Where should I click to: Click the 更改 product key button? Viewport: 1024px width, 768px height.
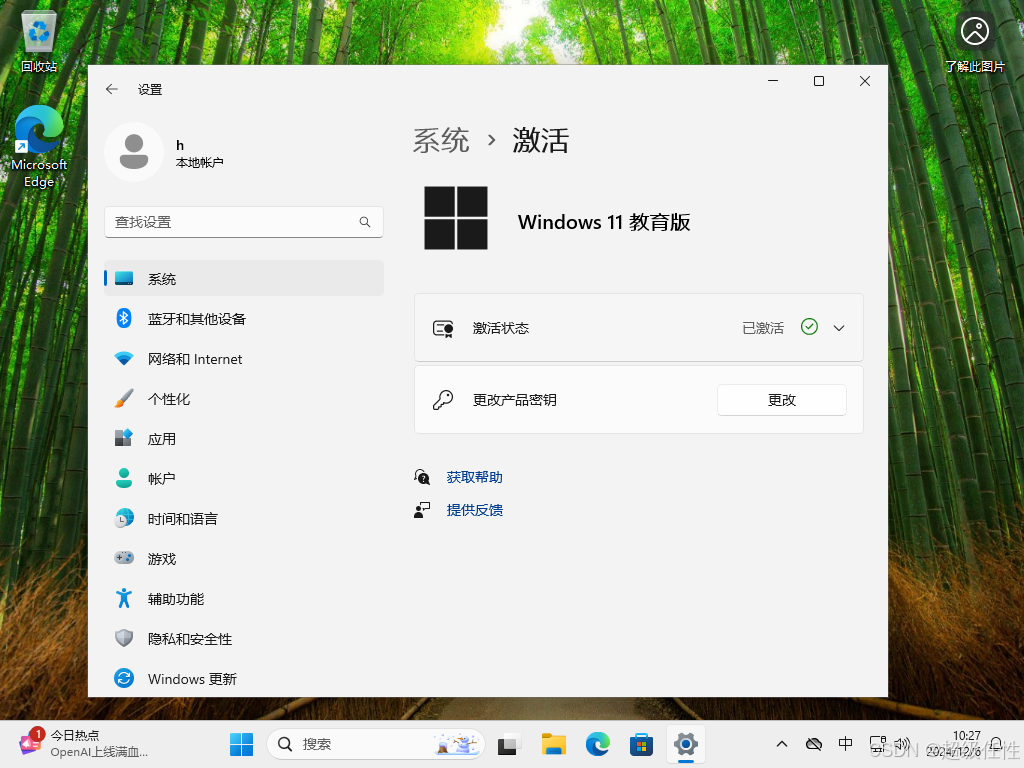point(782,400)
